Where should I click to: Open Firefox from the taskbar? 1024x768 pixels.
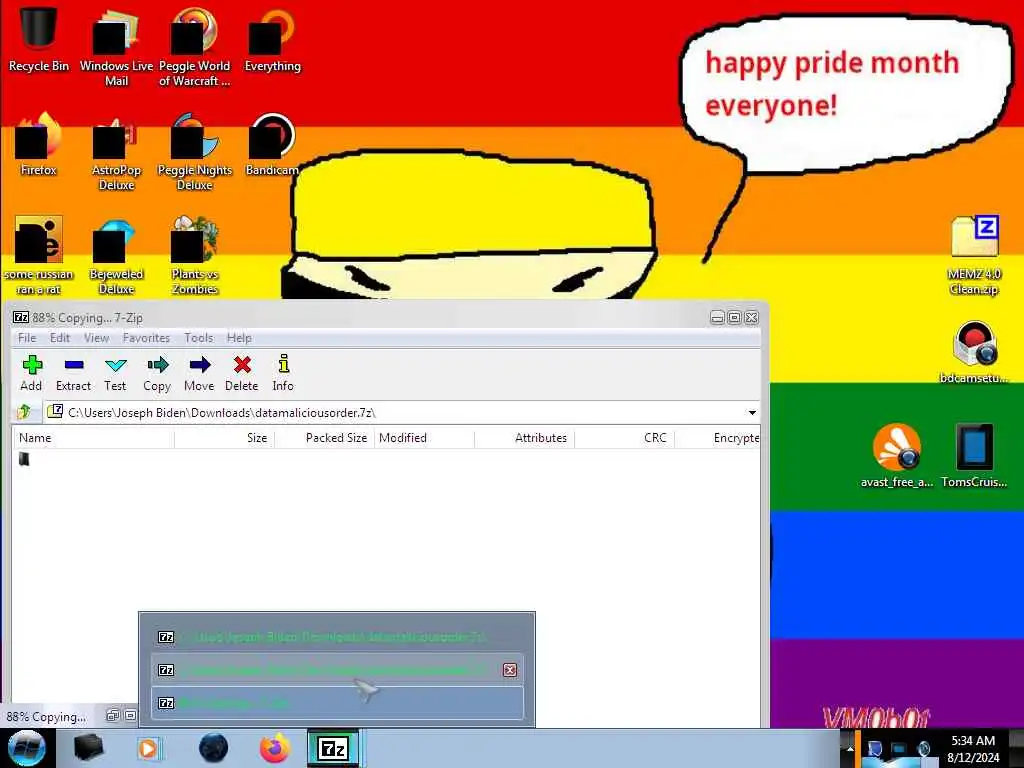[x=275, y=748]
